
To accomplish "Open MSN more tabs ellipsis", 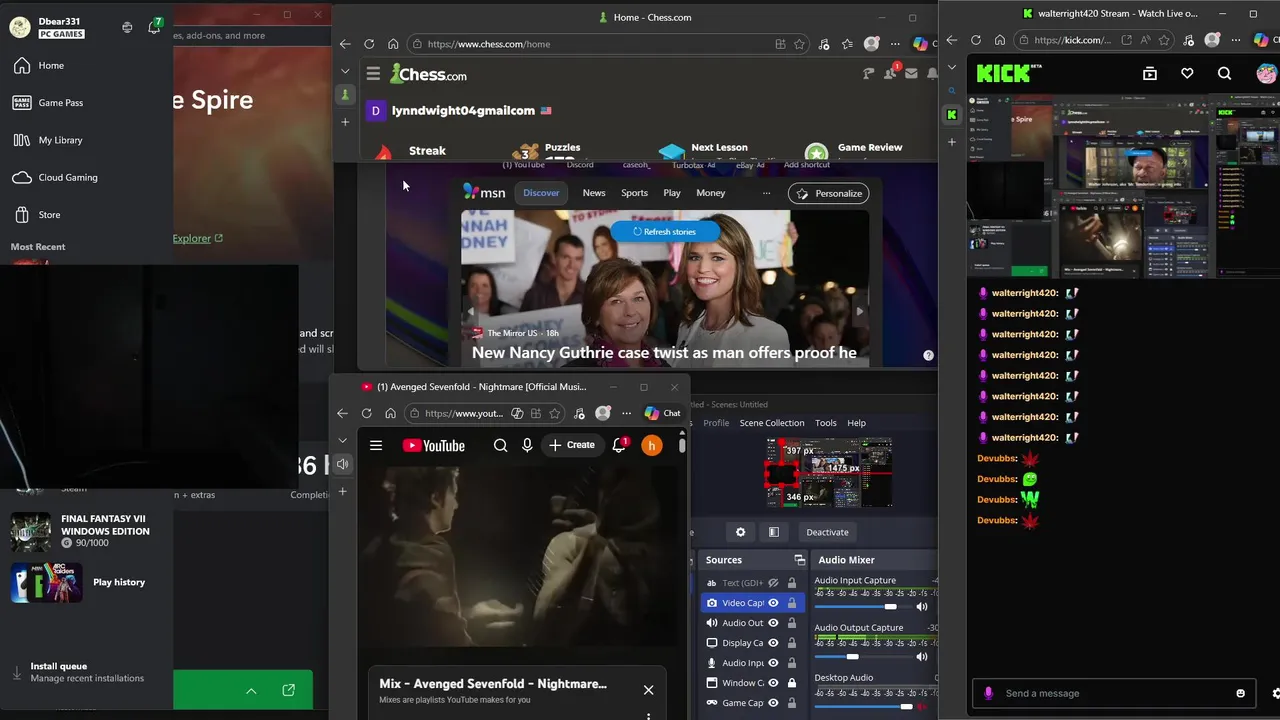I will coord(767,193).
